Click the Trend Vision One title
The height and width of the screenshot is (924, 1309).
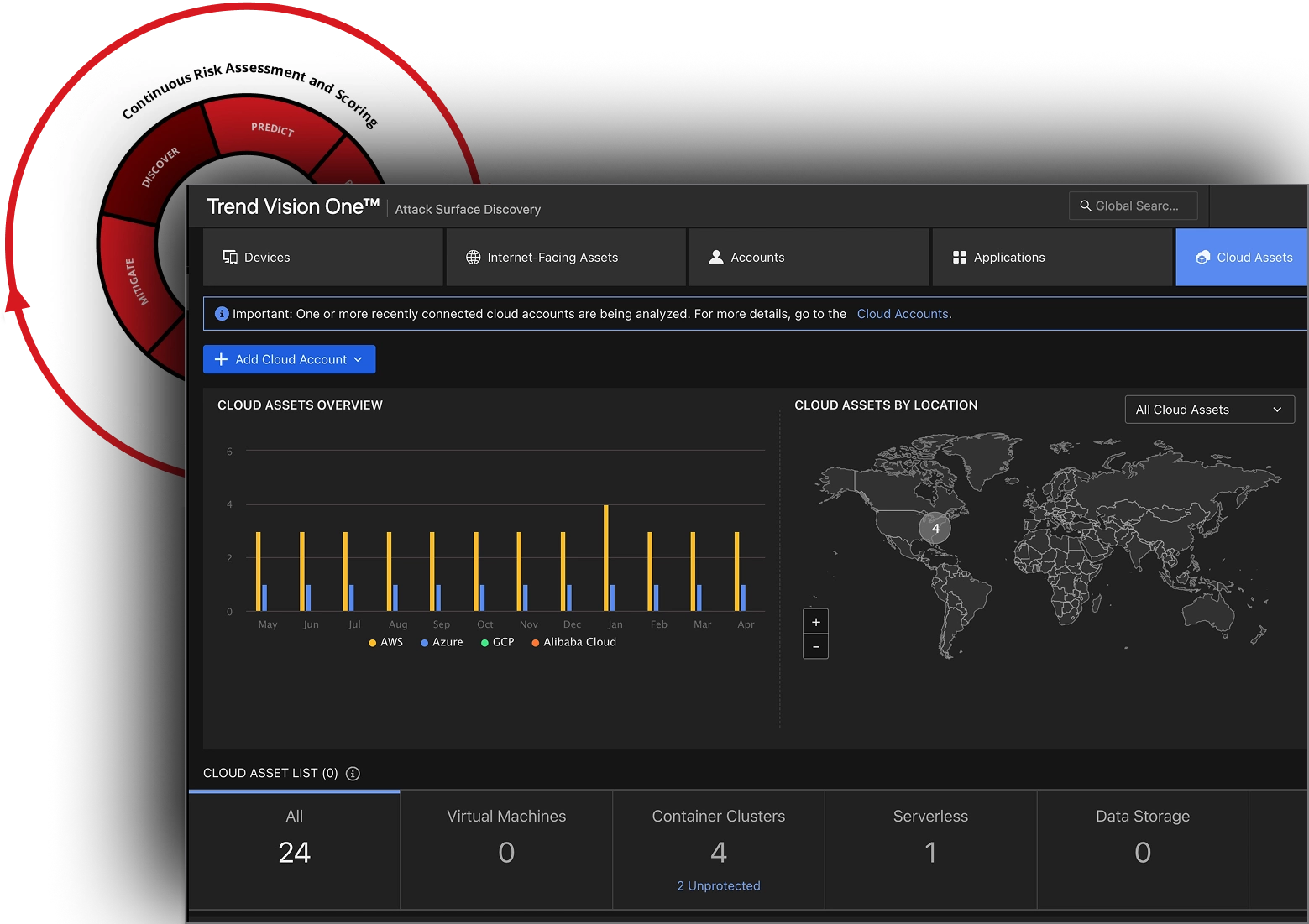293,206
